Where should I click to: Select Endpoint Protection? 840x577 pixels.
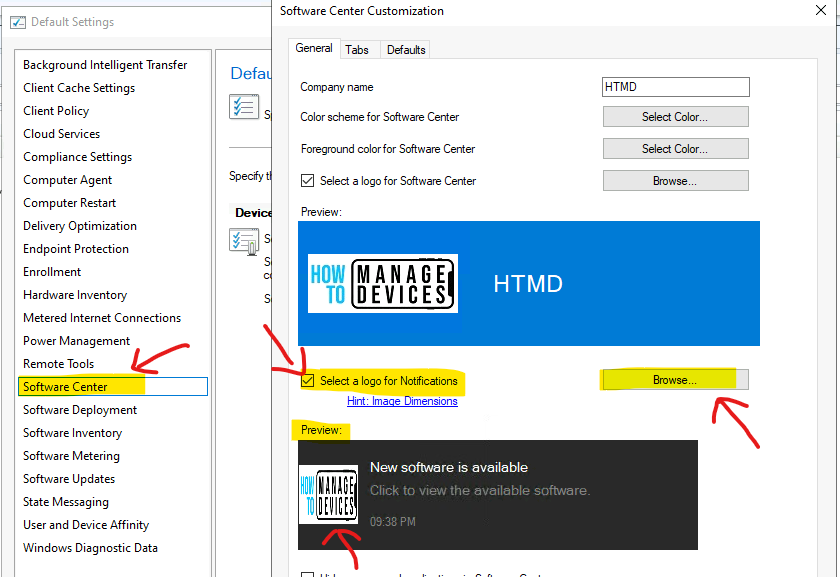[x=76, y=249]
